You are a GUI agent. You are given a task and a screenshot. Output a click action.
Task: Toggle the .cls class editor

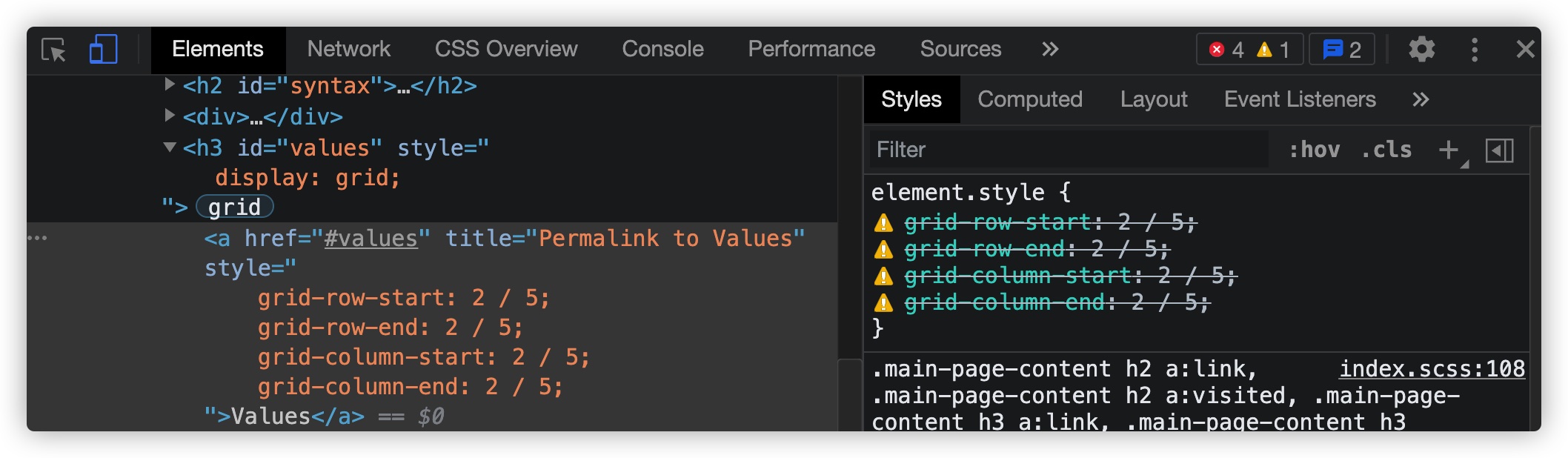coord(1386,150)
